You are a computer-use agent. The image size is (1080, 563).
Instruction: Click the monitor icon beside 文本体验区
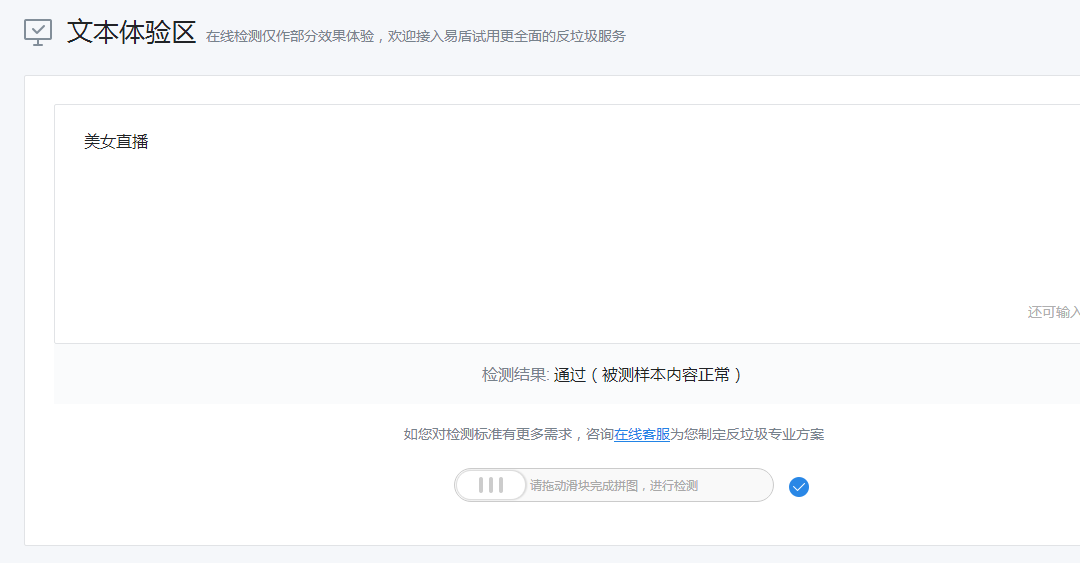[x=38, y=32]
